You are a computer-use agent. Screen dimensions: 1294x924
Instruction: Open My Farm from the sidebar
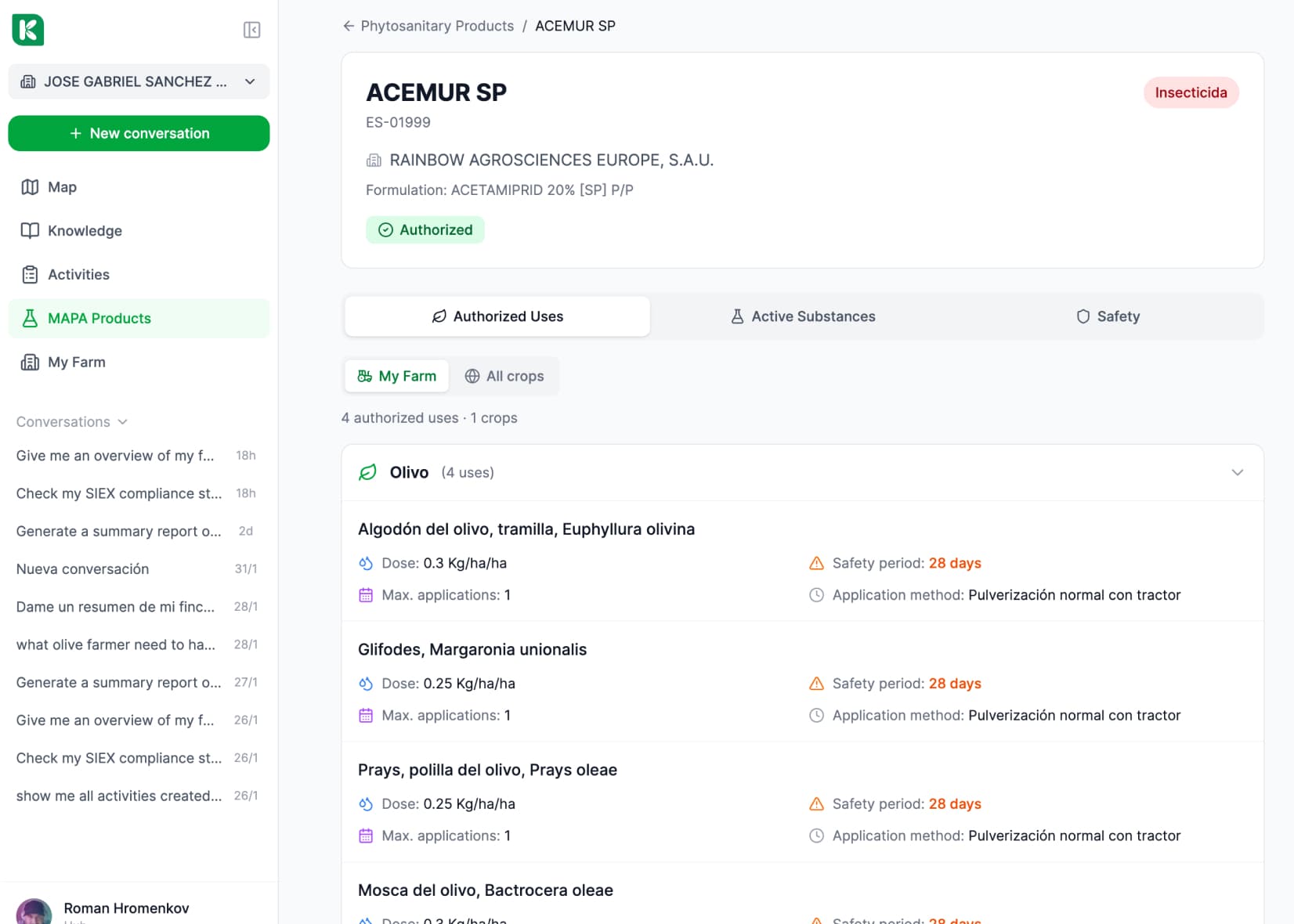[76, 362]
